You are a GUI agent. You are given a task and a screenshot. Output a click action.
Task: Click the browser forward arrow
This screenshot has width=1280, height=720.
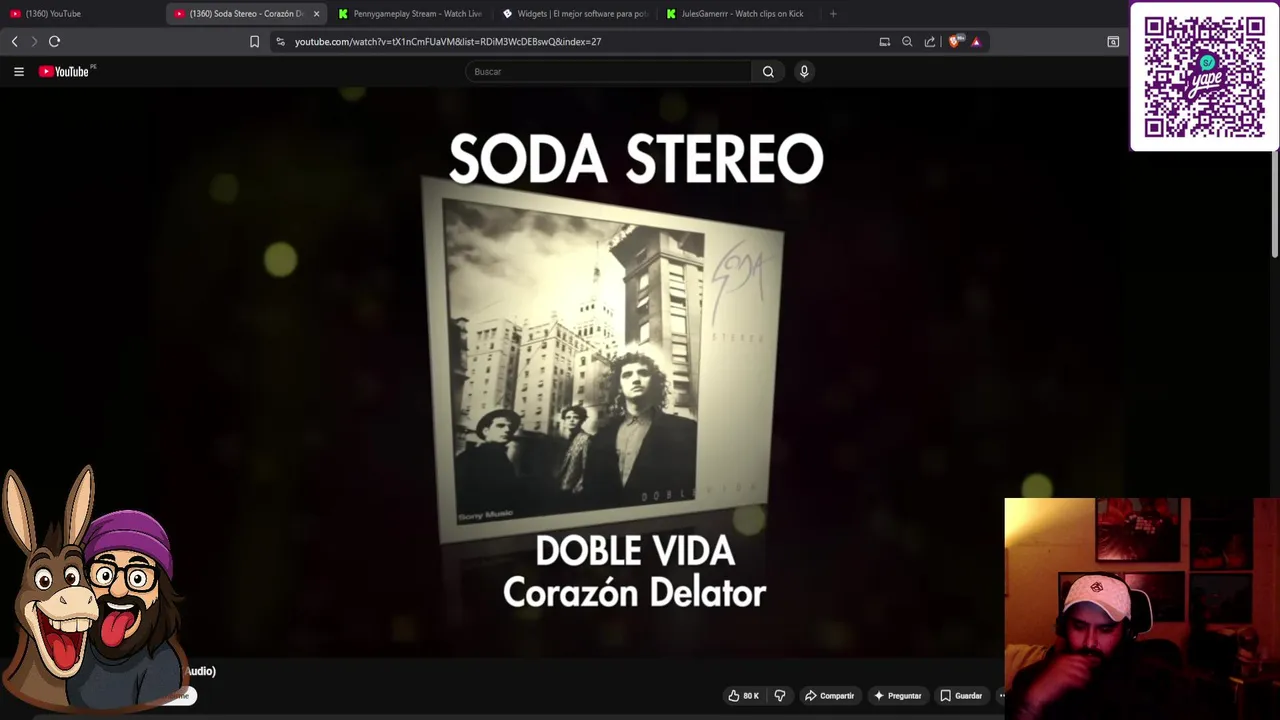pos(34,41)
